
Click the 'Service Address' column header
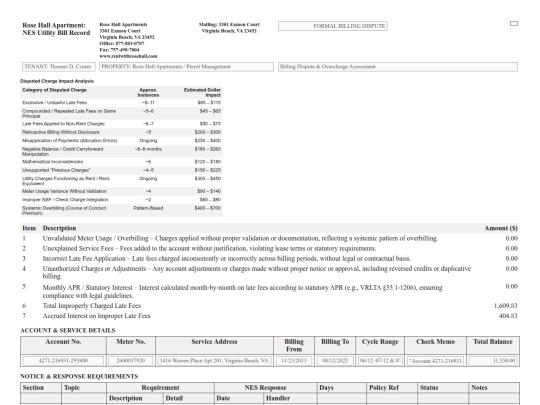[214, 342]
